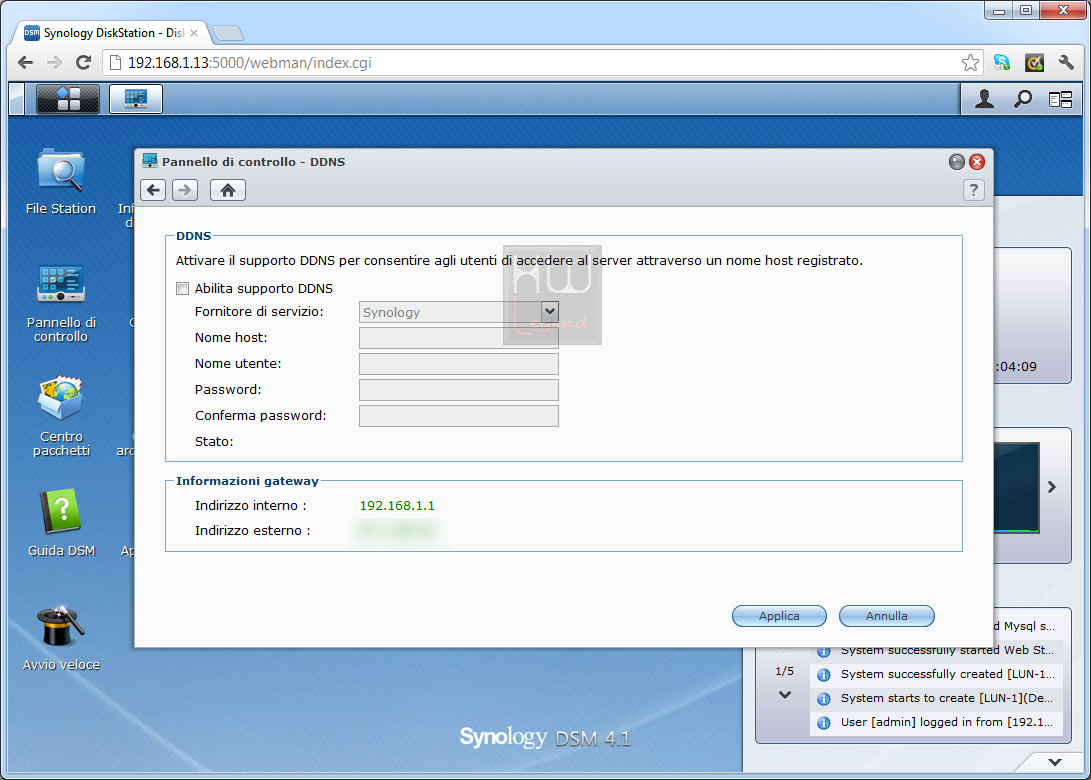Click the yellow checkmark extension icon

(1034, 63)
